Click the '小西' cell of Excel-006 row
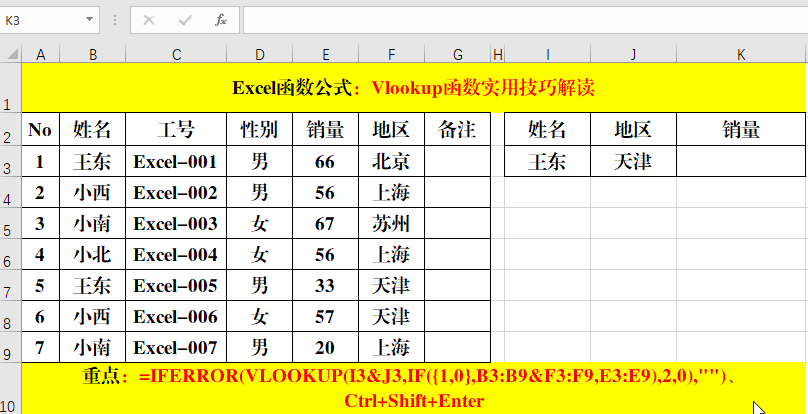This screenshot has height=414, width=808. 93,317
